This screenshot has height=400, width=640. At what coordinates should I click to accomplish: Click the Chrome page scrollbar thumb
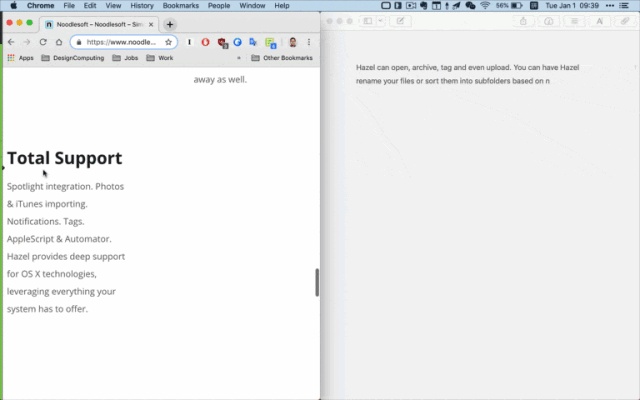pyautogui.click(x=317, y=282)
